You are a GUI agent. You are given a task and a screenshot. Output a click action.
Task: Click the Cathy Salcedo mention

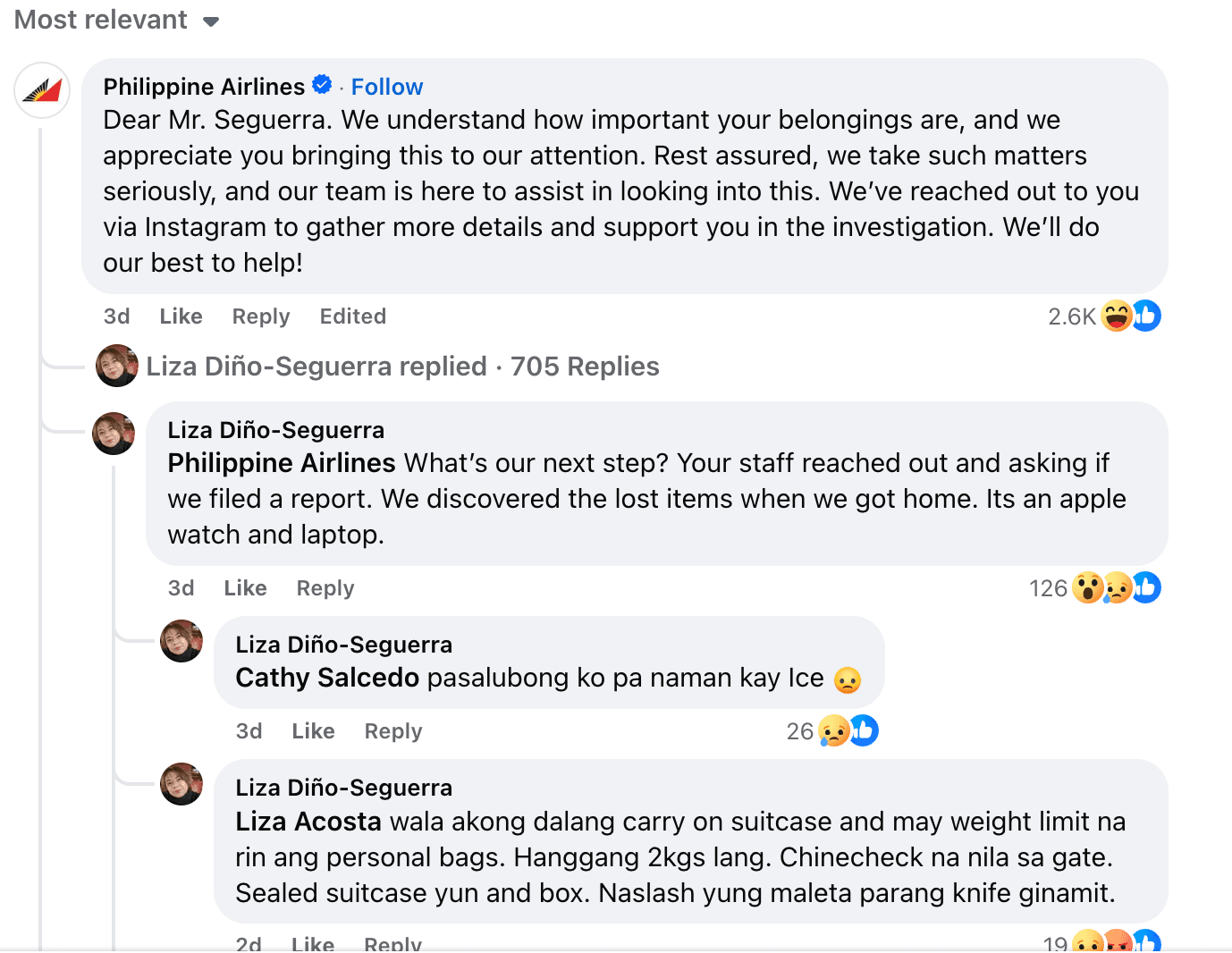point(327,678)
